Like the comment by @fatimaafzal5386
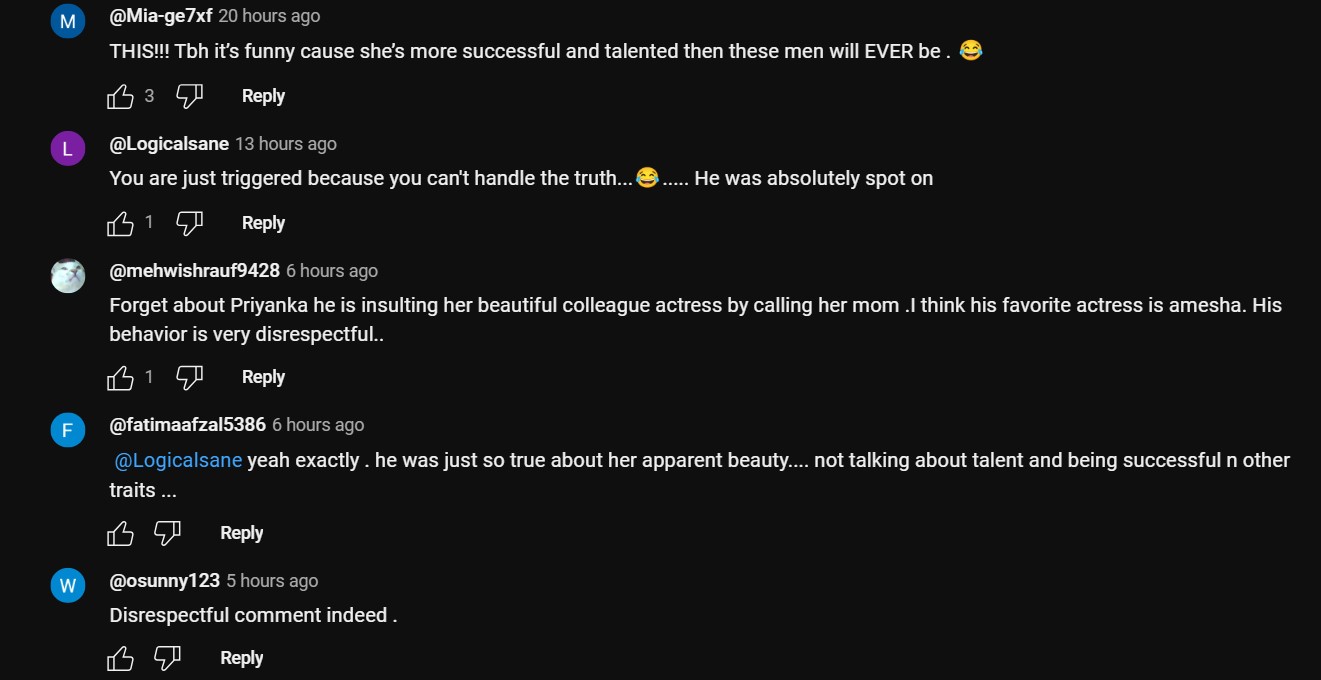 click(x=120, y=533)
